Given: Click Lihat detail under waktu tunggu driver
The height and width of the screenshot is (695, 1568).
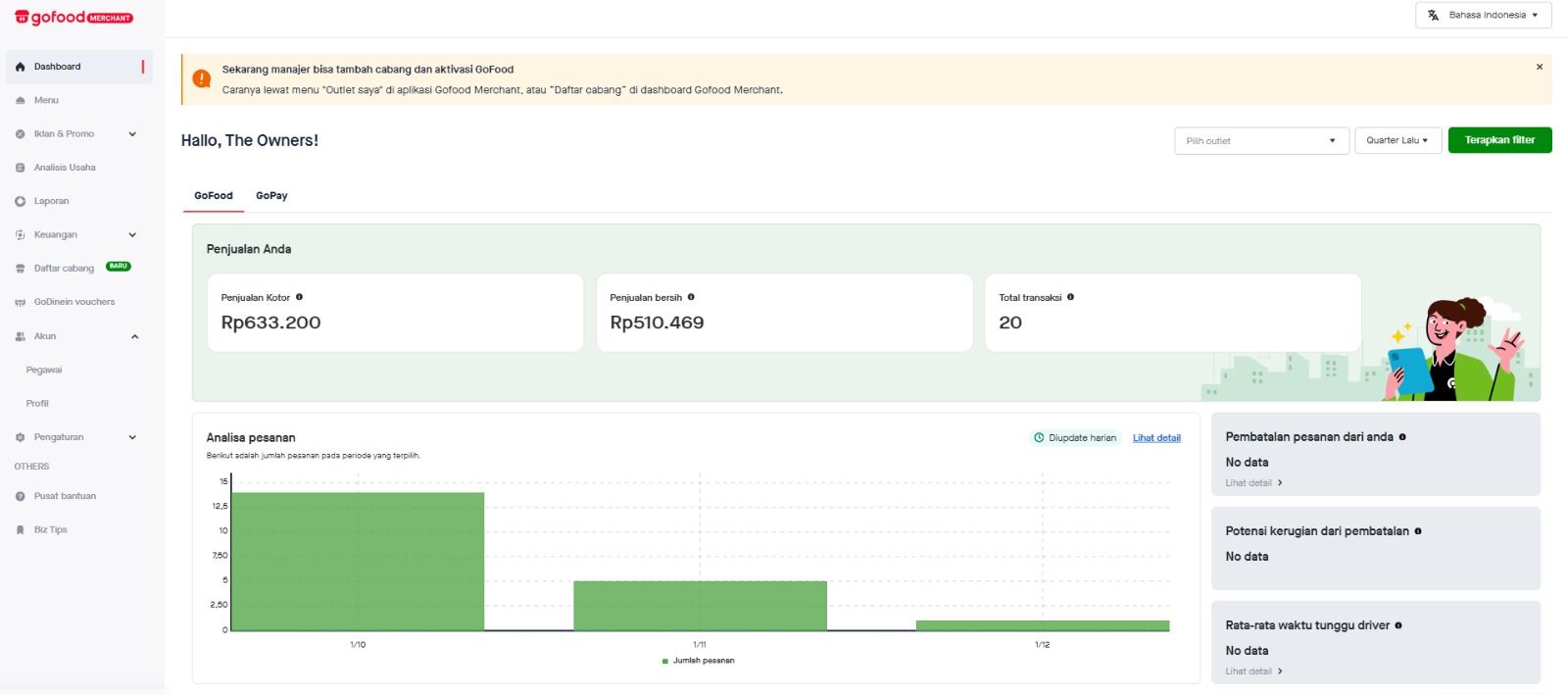Looking at the screenshot, I should (1253, 671).
